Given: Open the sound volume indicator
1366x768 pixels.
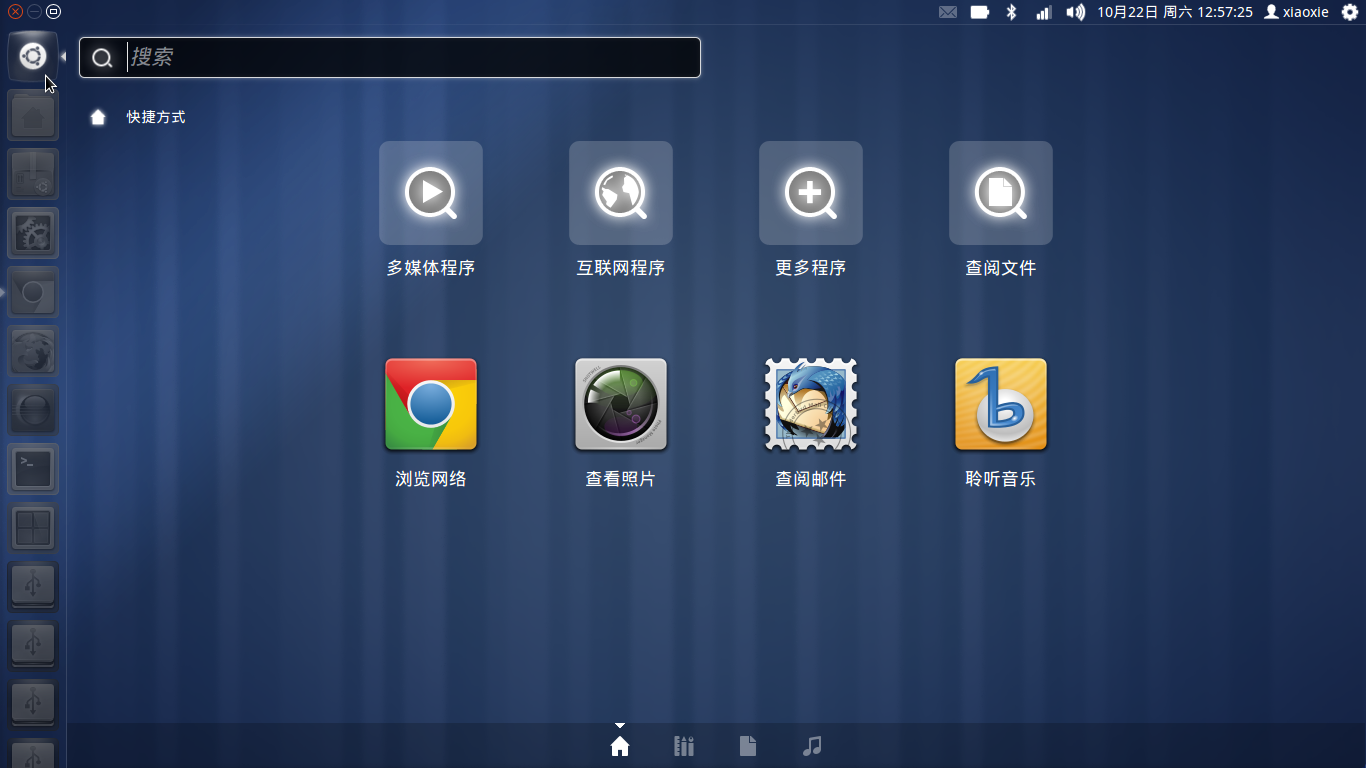Looking at the screenshot, I should click(x=1076, y=12).
